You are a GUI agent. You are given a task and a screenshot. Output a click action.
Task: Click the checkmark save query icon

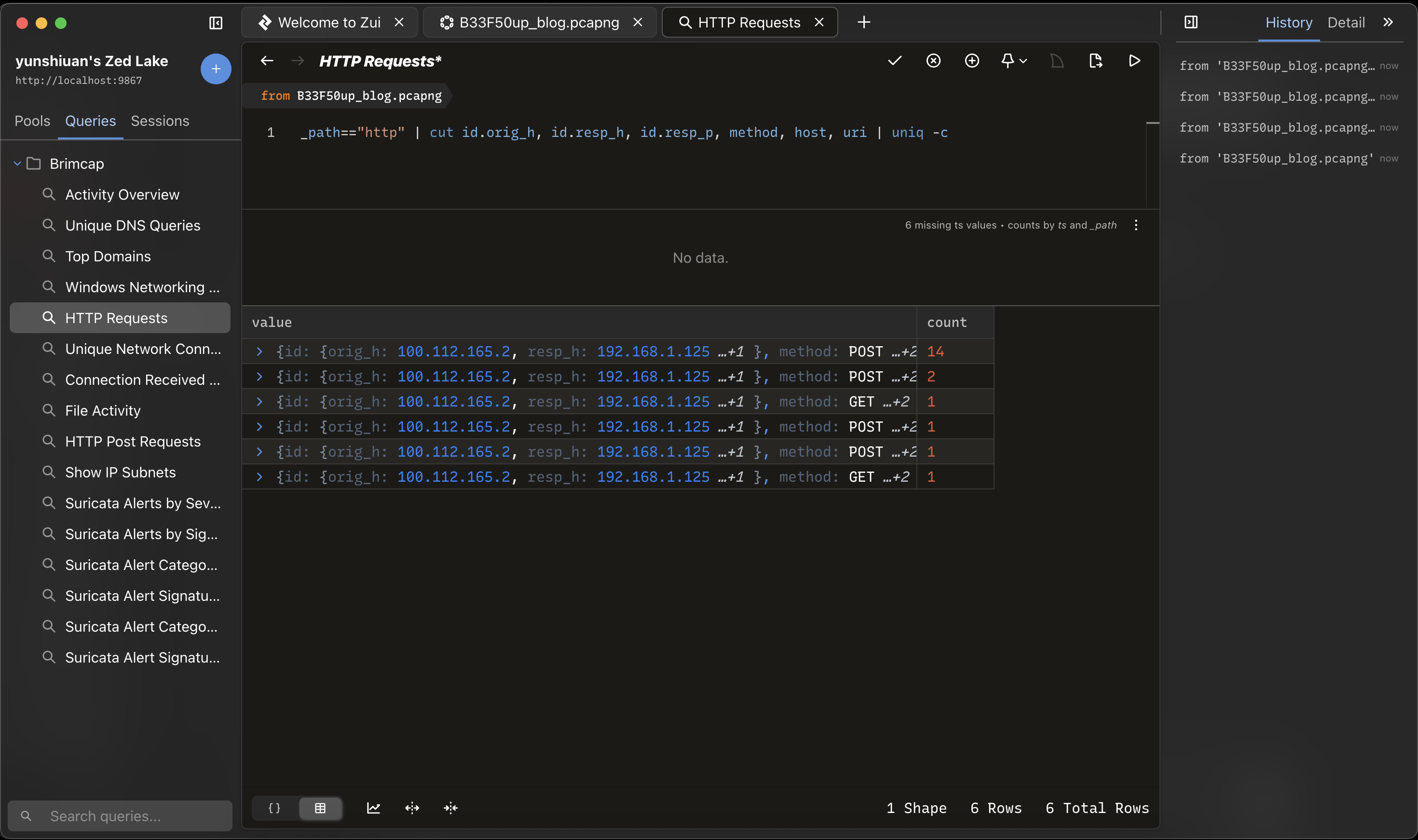894,61
